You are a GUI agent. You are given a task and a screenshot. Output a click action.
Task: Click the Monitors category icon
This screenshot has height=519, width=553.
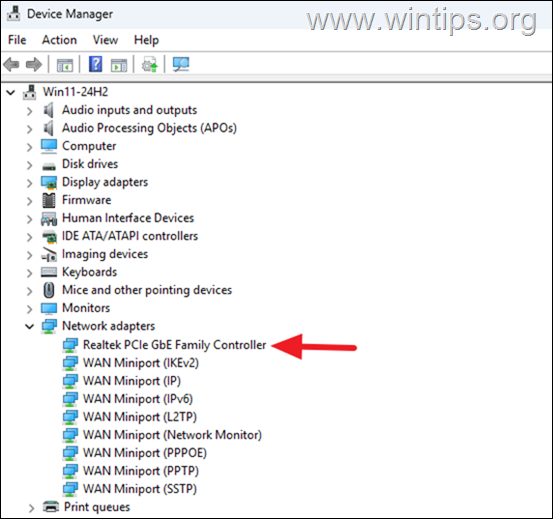pos(49,309)
